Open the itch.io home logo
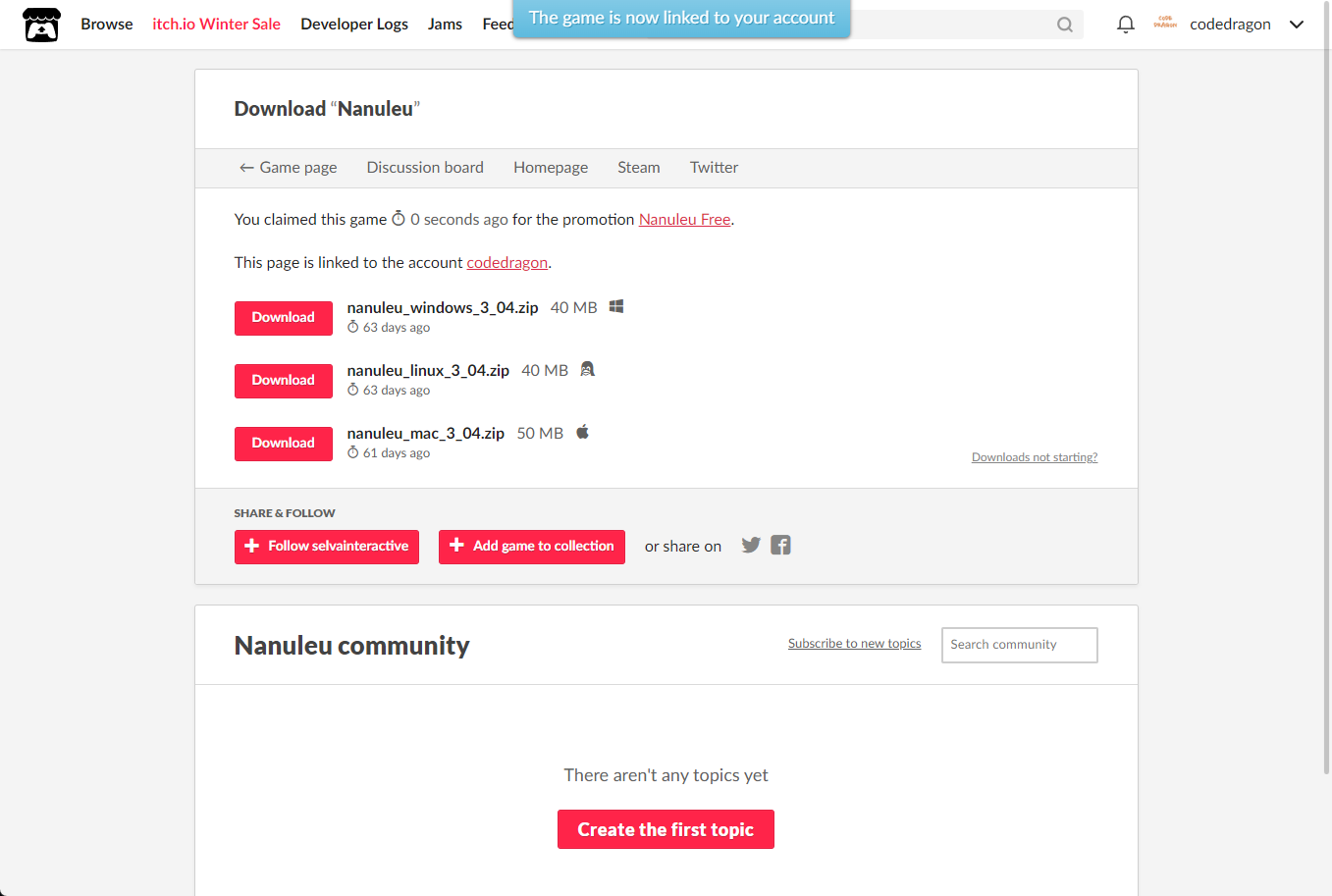 coord(41,25)
